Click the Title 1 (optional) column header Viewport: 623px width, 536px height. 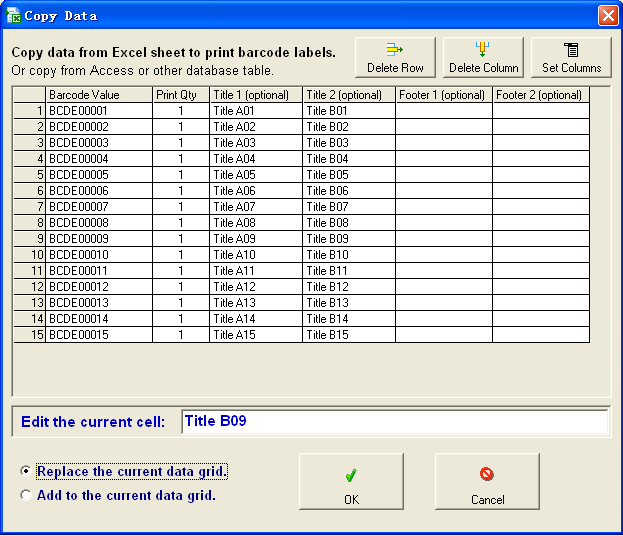tap(256, 95)
